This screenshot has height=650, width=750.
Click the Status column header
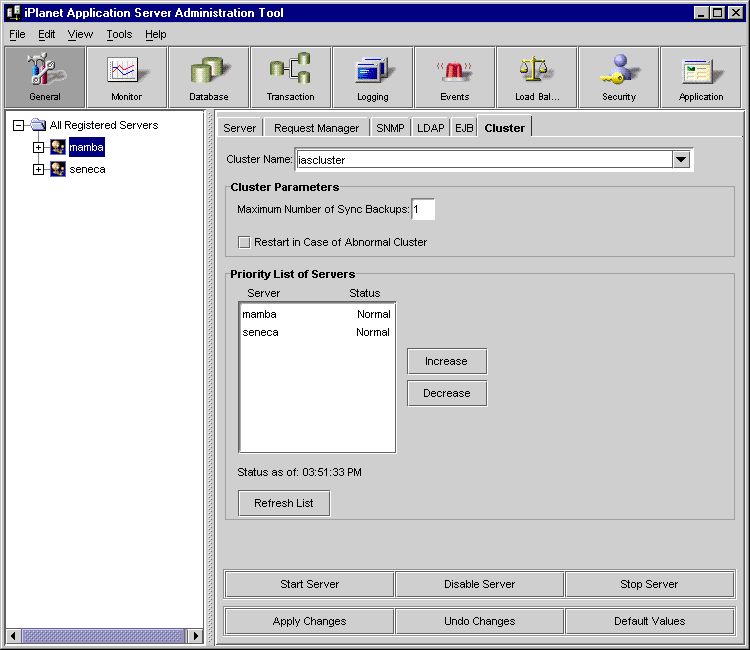[364, 293]
